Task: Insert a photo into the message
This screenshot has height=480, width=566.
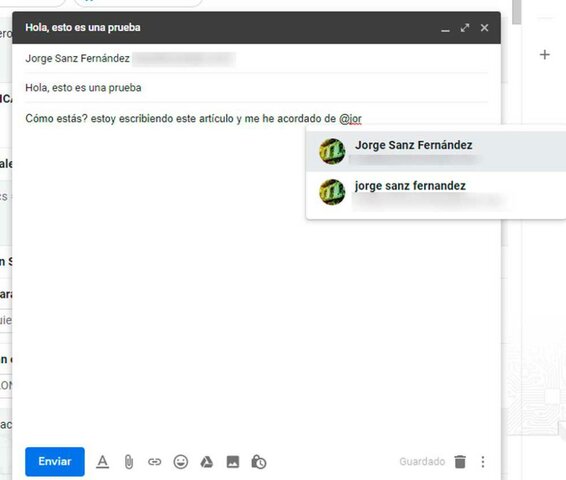Action: [233, 462]
